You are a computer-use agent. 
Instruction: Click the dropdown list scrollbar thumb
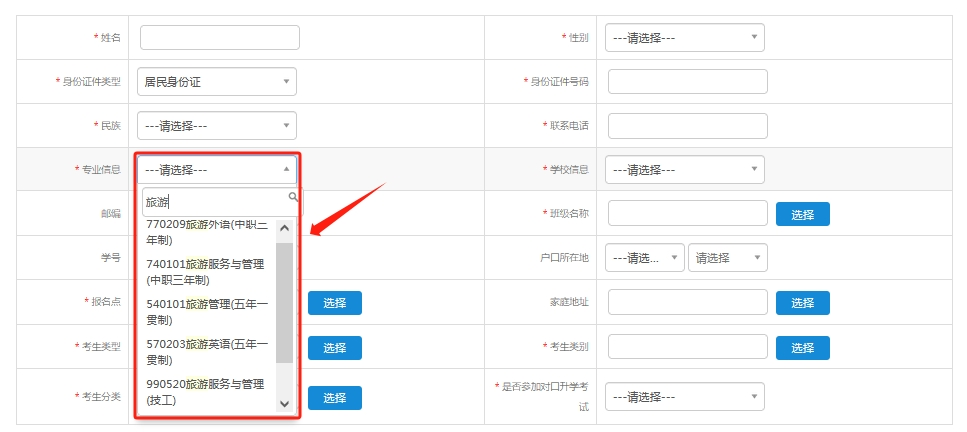pos(284,302)
